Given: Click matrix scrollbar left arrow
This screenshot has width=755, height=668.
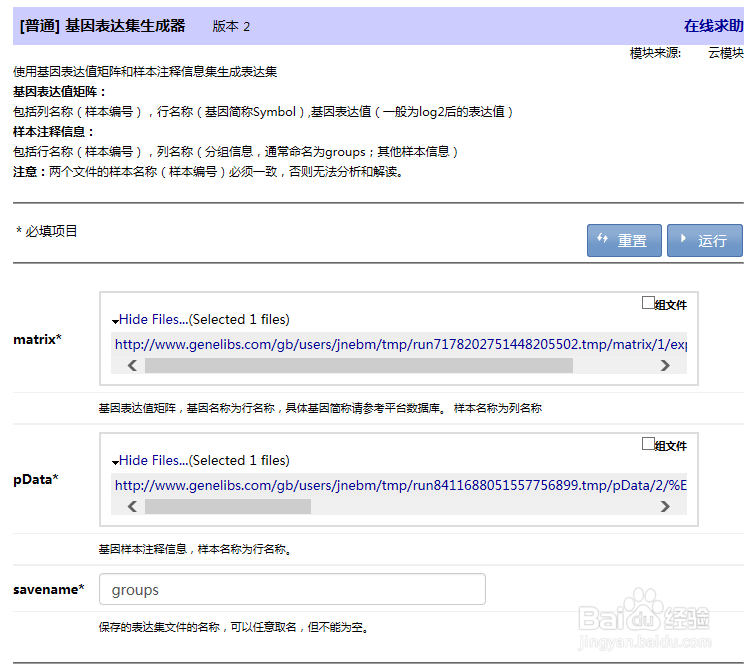Looking at the screenshot, I should [x=132, y=366].
